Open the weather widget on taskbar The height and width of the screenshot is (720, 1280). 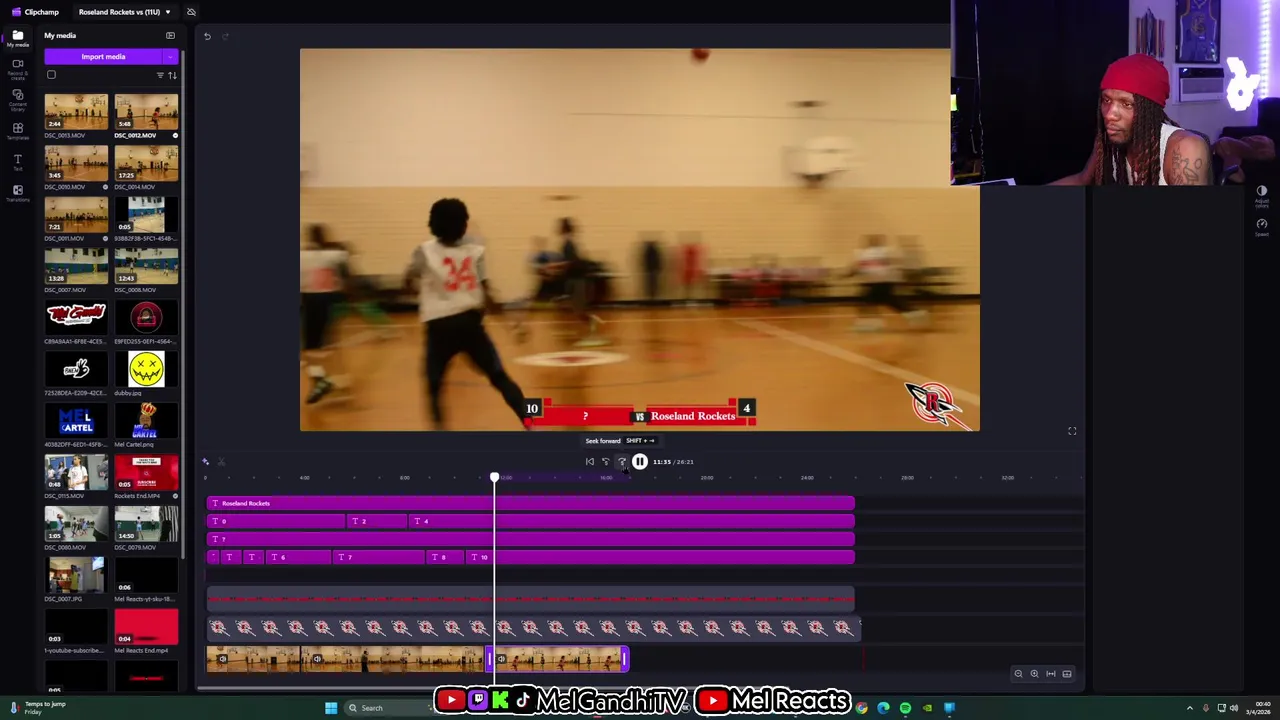click(x=38, y=707)
